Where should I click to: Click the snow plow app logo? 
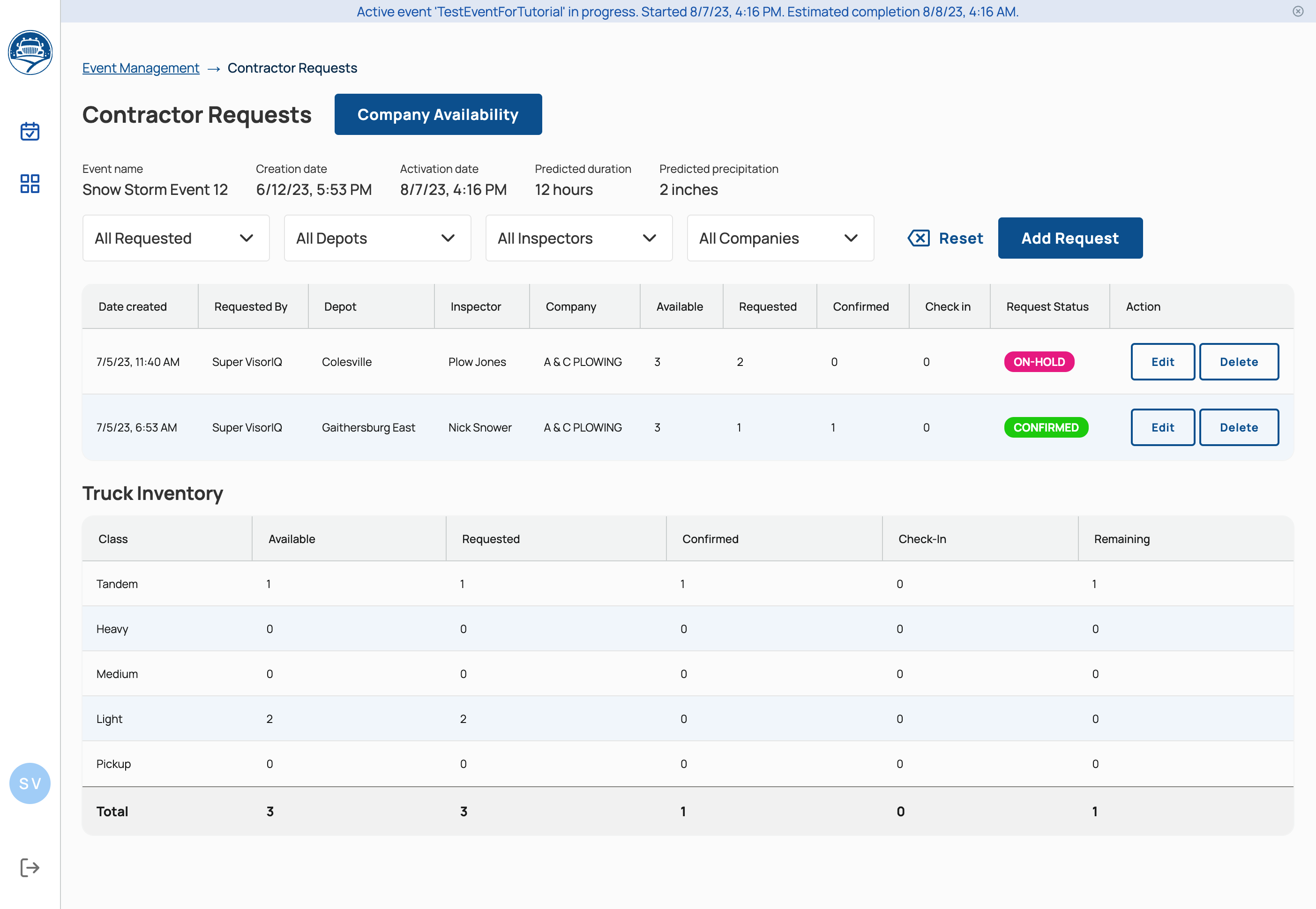tap(30, 52)
